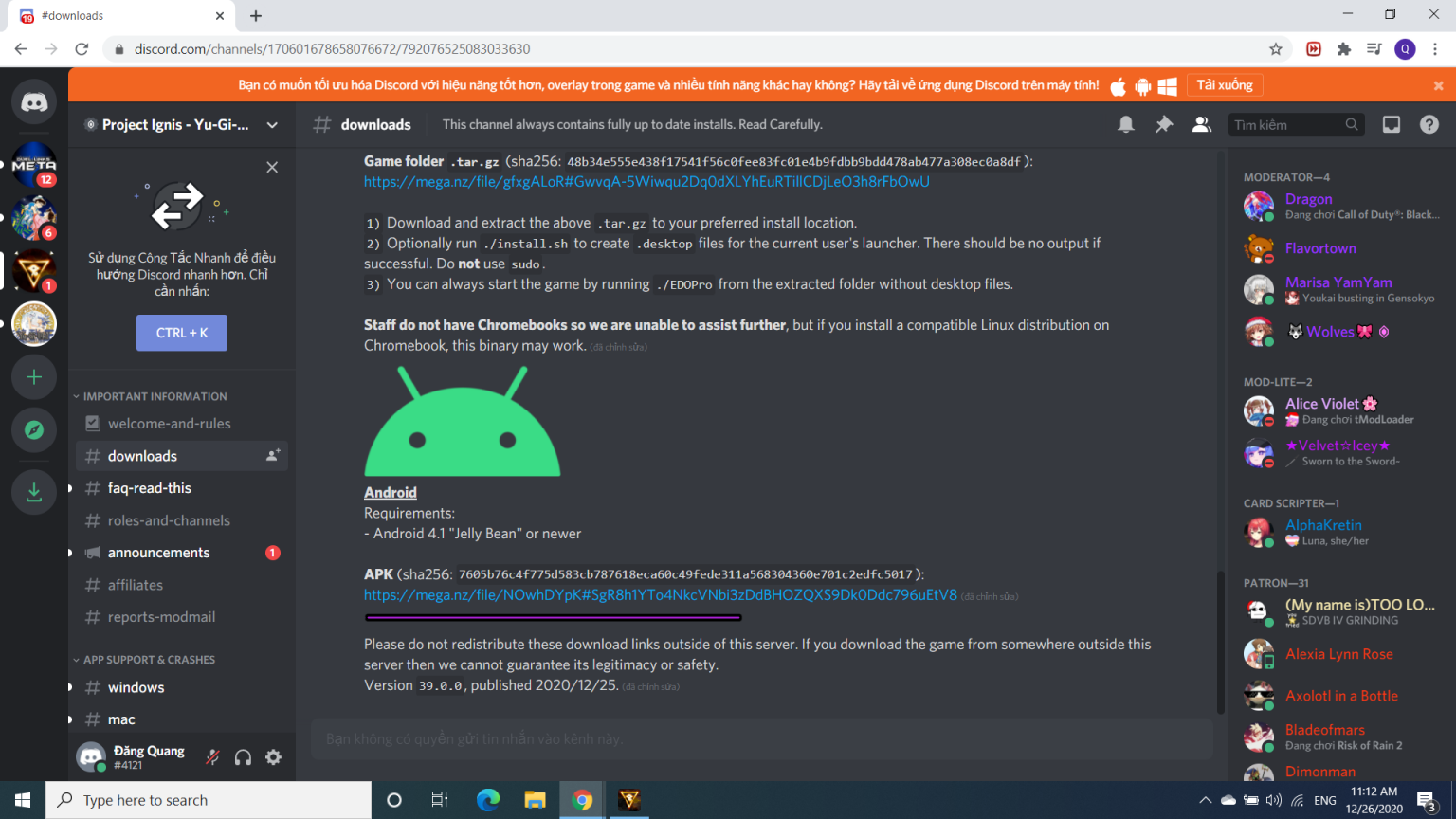
Task: Open the faq-read-this channel
Action: [x=149, y=488]
